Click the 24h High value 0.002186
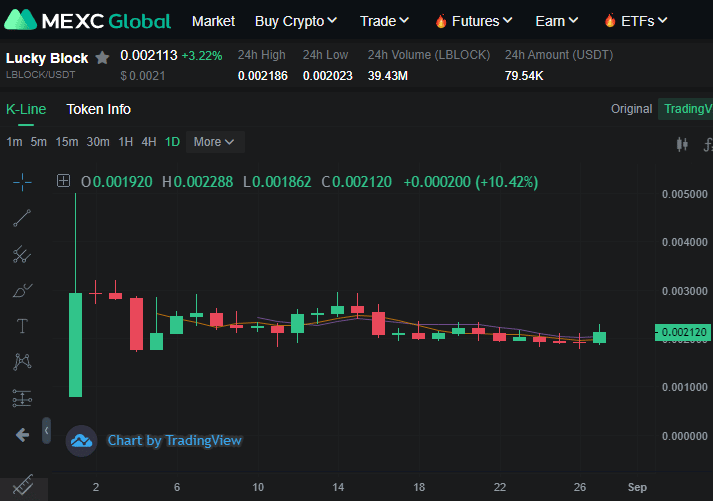The image size is (713, 501). (x=263, y=76)
